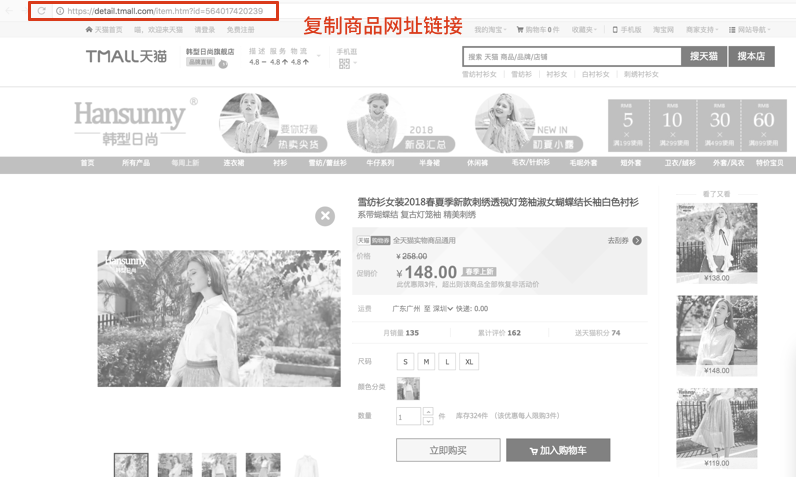Decrease quantity with the down arrow
The image size is (796, 477).
(x=428, y=421)
